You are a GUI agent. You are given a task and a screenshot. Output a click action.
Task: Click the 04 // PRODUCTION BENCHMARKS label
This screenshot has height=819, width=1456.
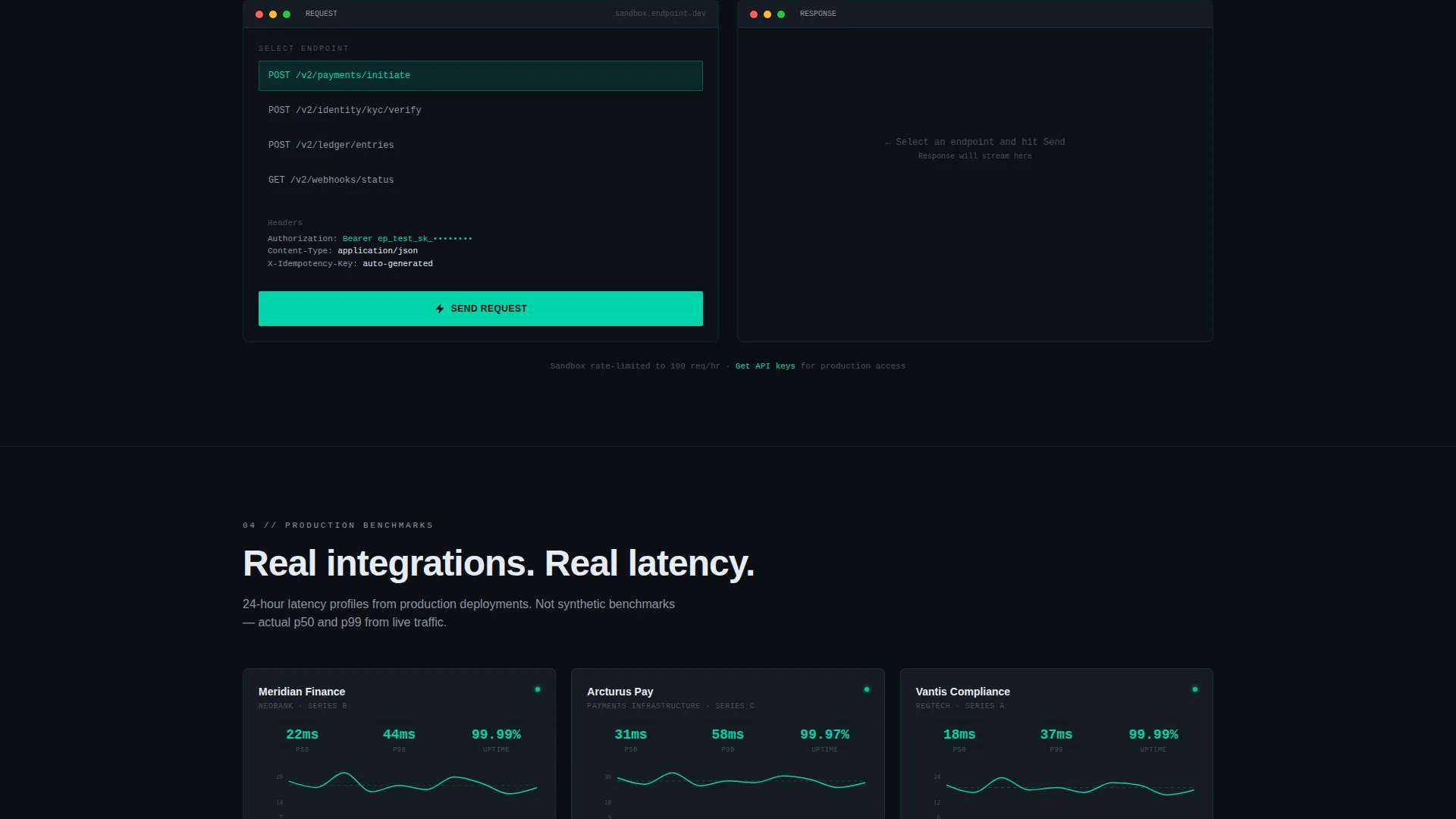tap(338, 526)
